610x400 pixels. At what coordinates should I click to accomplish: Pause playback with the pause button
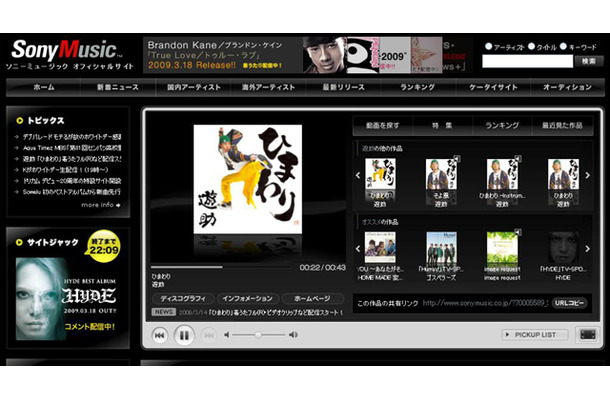click(184, 335)
